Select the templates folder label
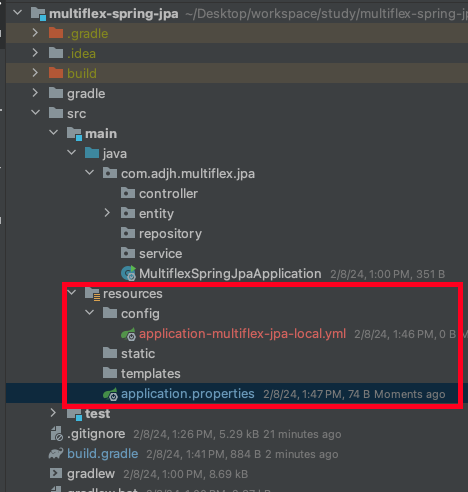Viewport: 468px width, 492px height. click(151, 374)
